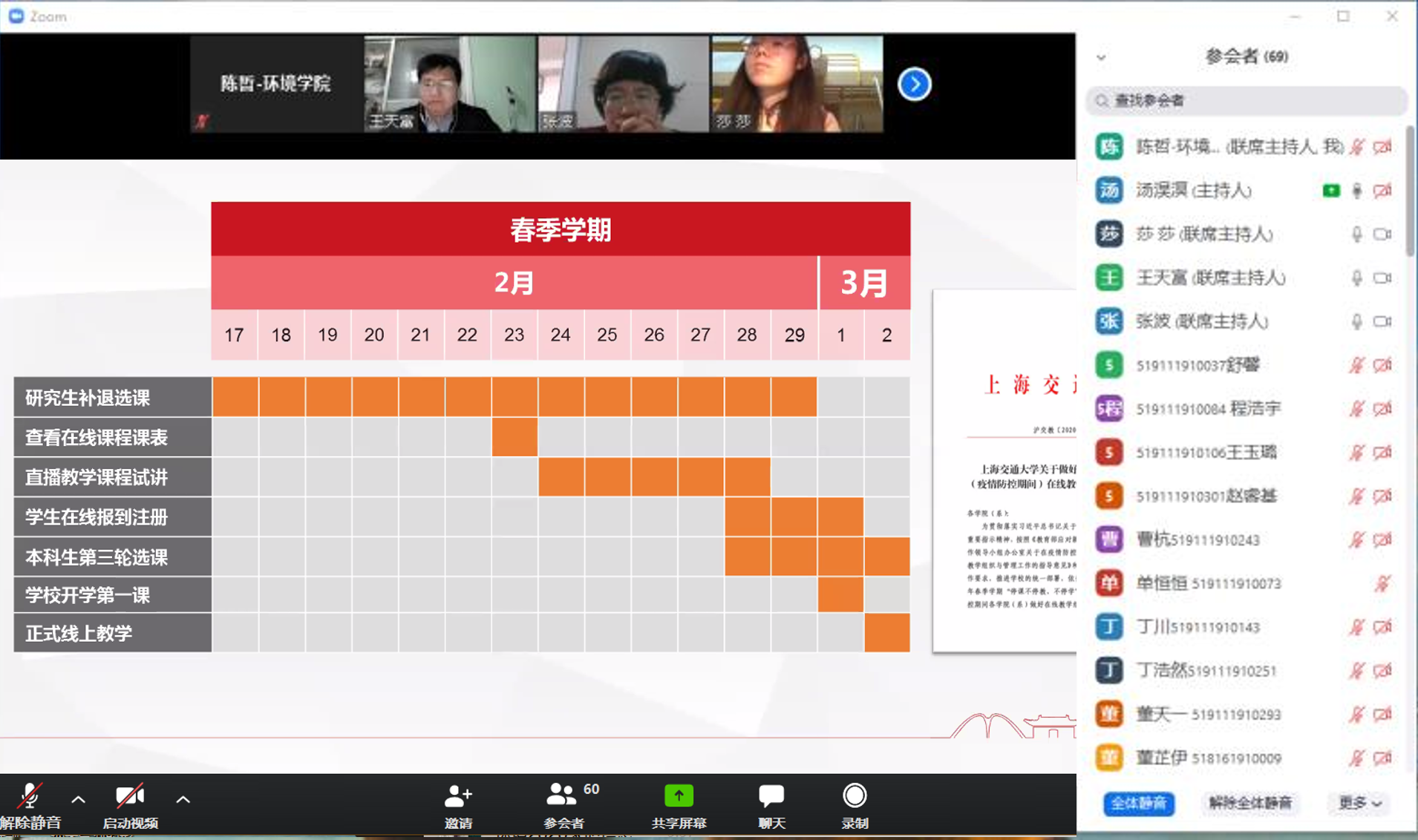
Task: Click 解除全体静音 button
Action: tap(1251, 804)
